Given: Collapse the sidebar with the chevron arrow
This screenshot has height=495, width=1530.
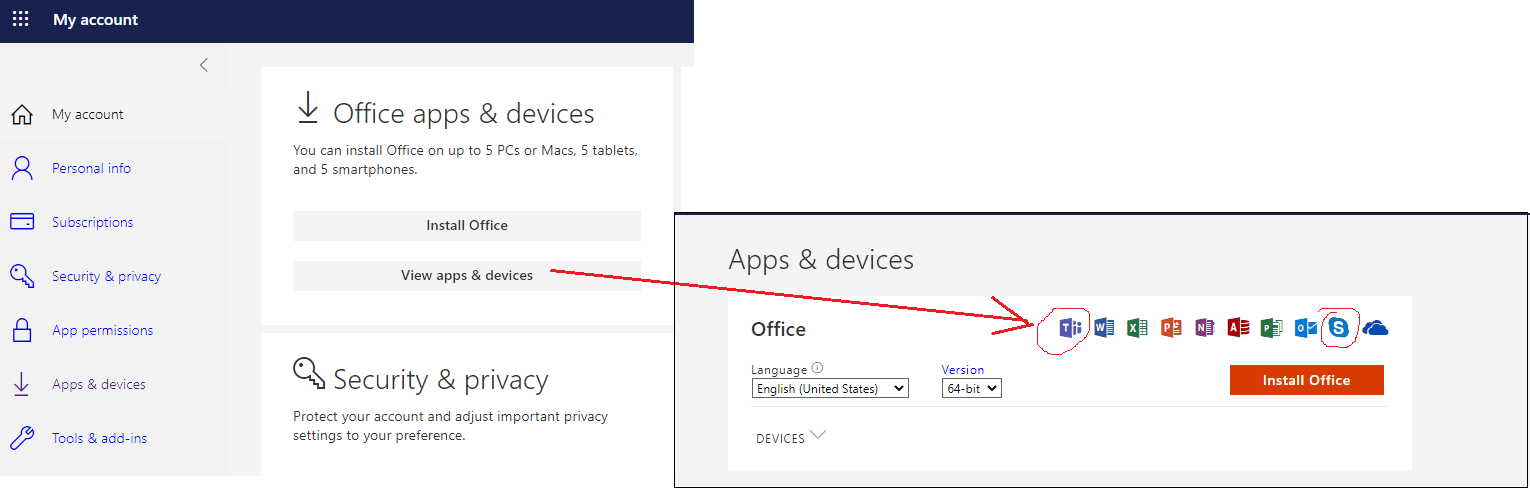Looking at the screenshot, I should [204, 65].
